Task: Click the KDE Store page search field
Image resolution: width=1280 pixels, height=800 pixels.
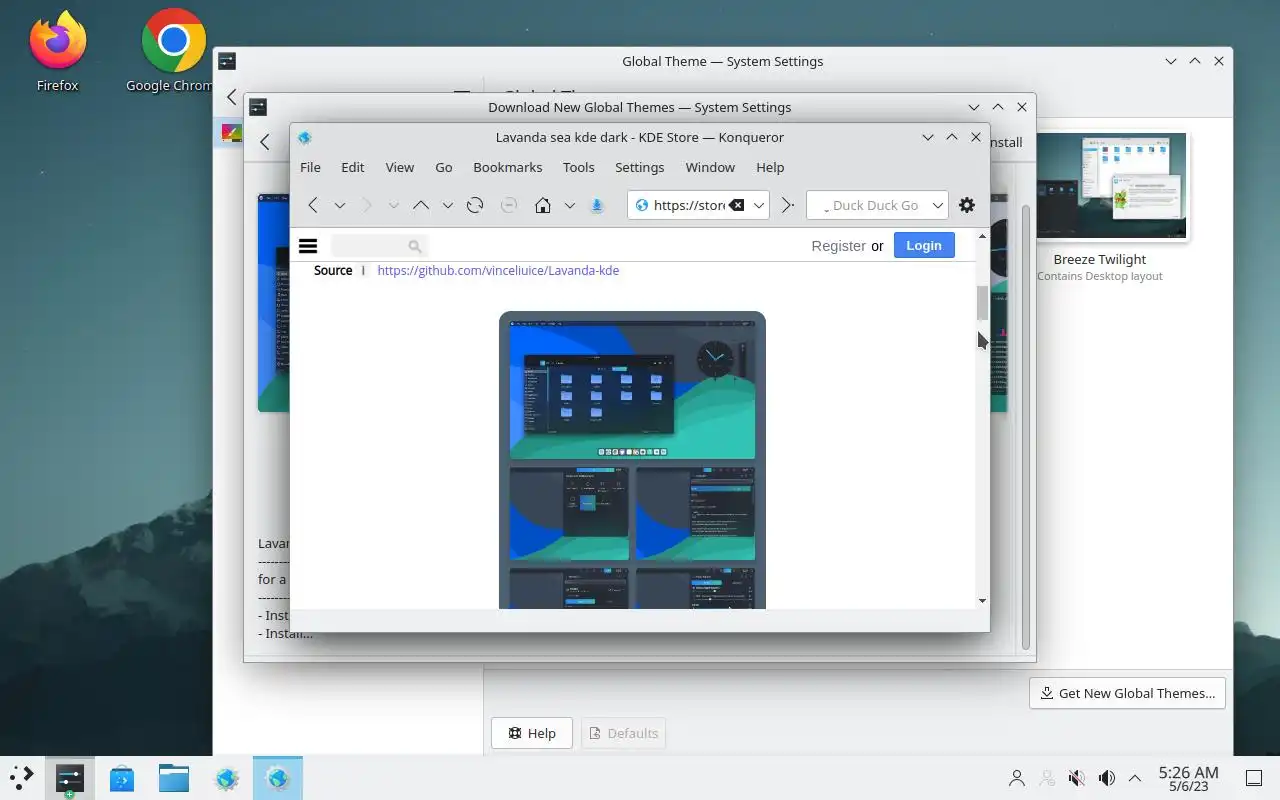Action: tap(378, 246)
